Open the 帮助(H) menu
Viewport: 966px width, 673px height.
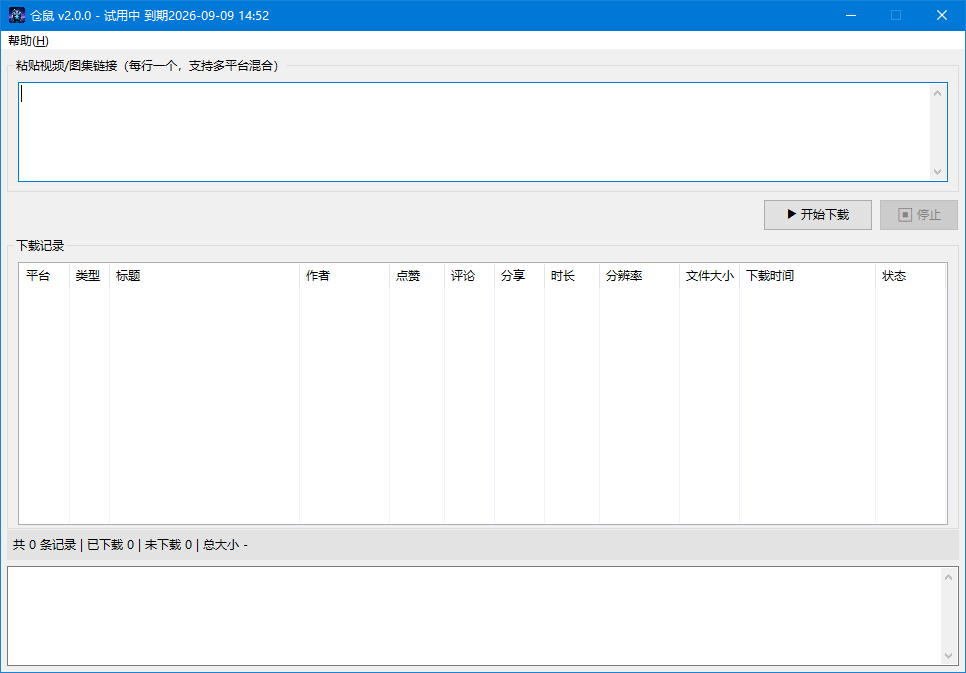(28, 41)
